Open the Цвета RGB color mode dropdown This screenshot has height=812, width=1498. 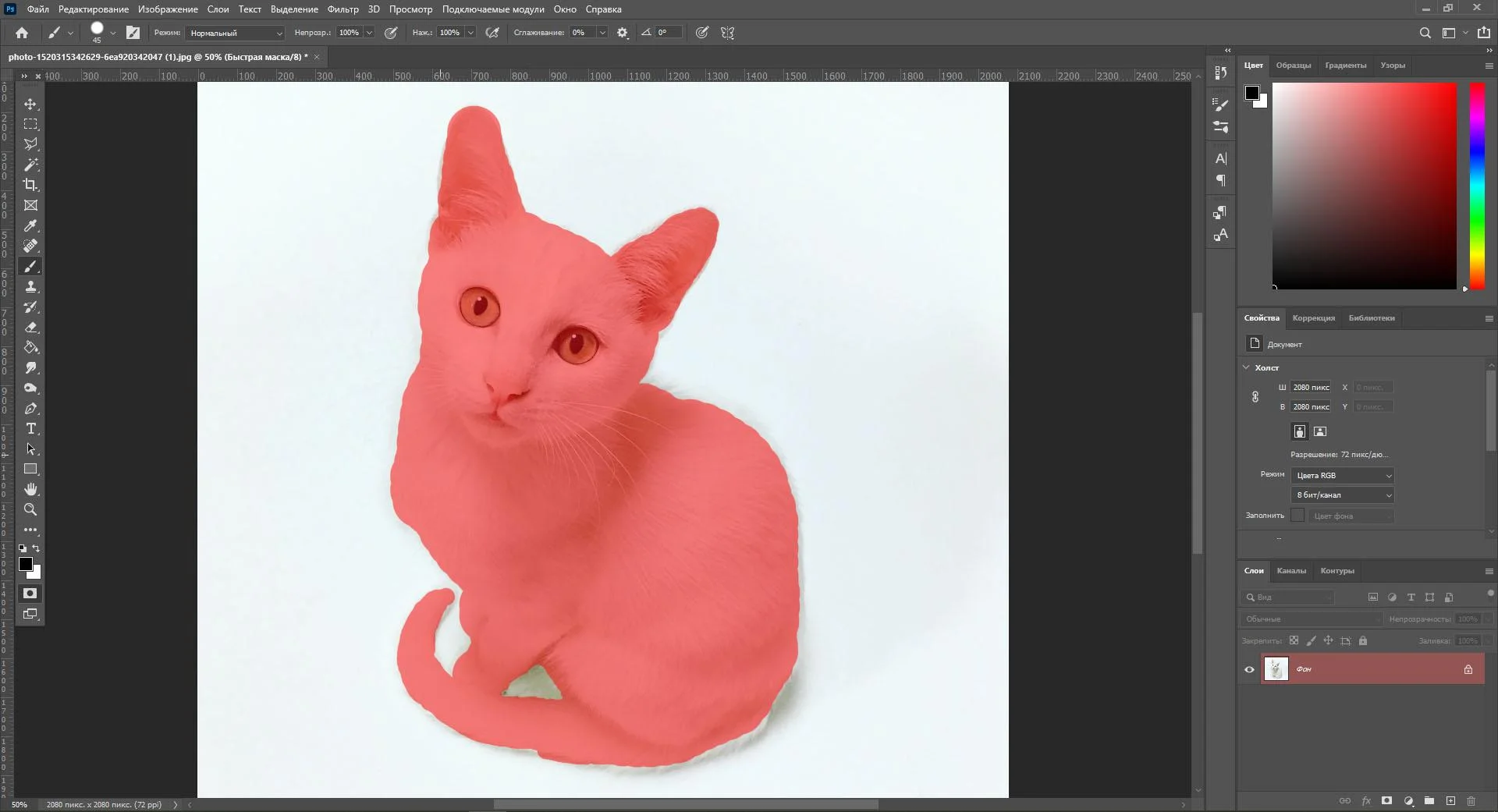coord(1342,475)
